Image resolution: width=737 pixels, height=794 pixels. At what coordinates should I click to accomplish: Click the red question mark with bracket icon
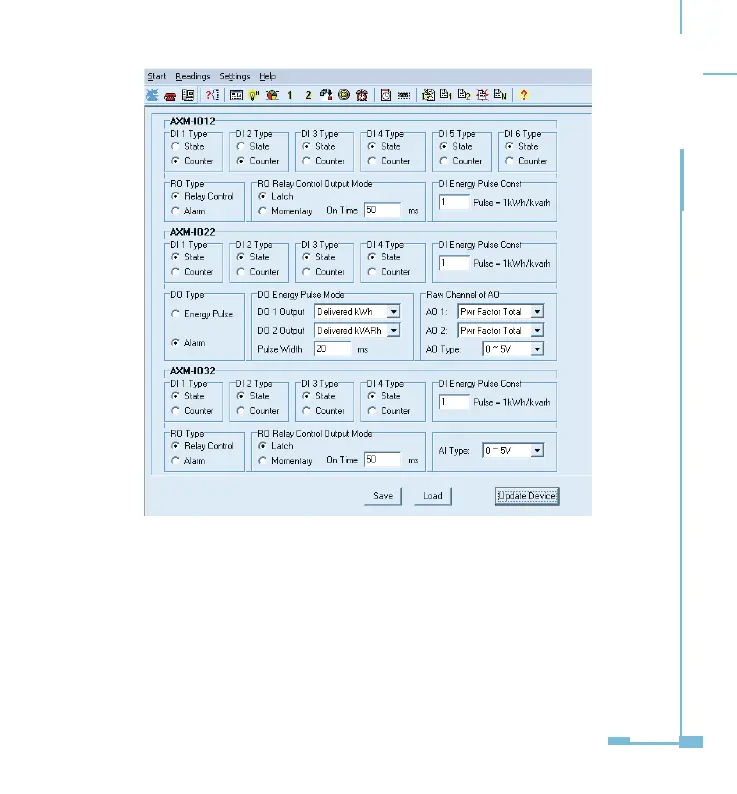pyautogui.click(x=212, y=95)
